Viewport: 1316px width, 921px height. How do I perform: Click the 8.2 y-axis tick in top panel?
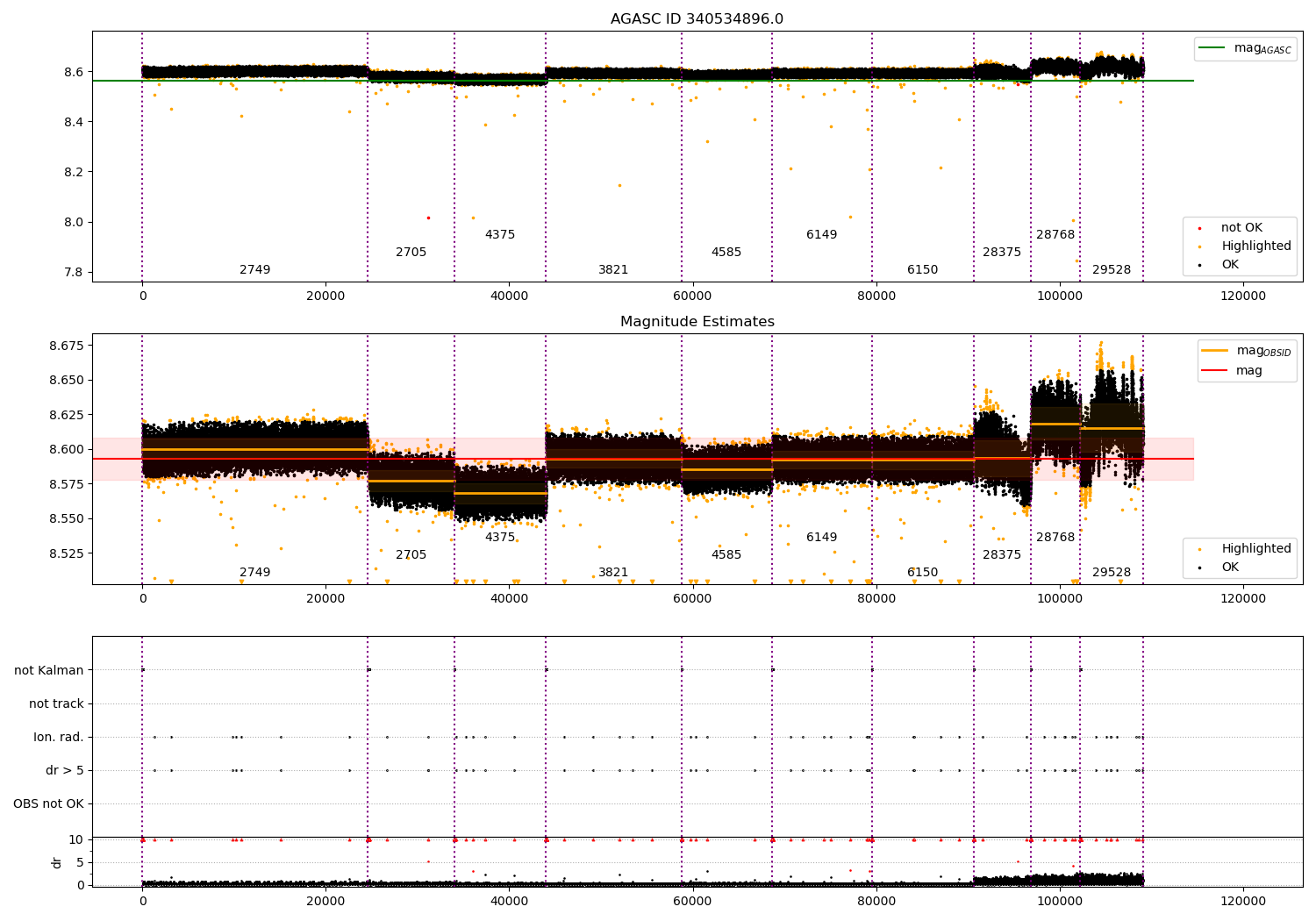coord(74,172)
